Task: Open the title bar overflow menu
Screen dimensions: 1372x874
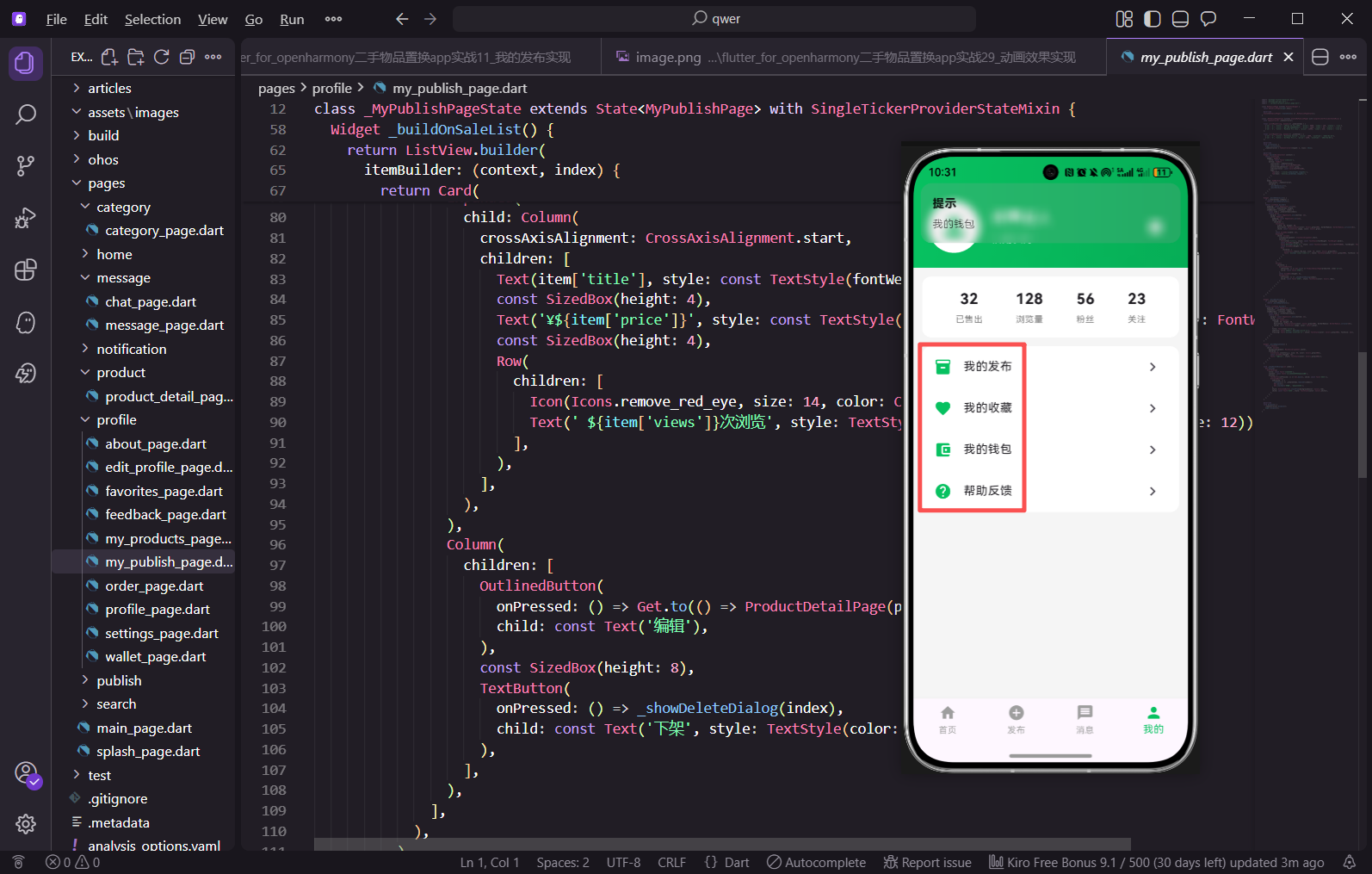Action: pyautogui.click(x=333, y=19)
